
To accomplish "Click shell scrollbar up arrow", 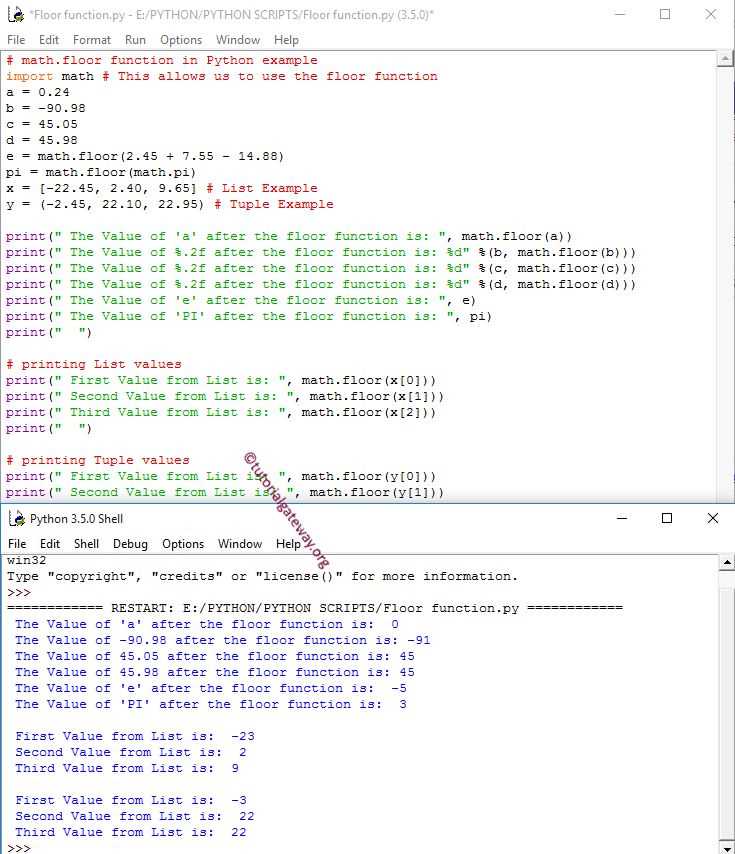I will click(726, 563).
